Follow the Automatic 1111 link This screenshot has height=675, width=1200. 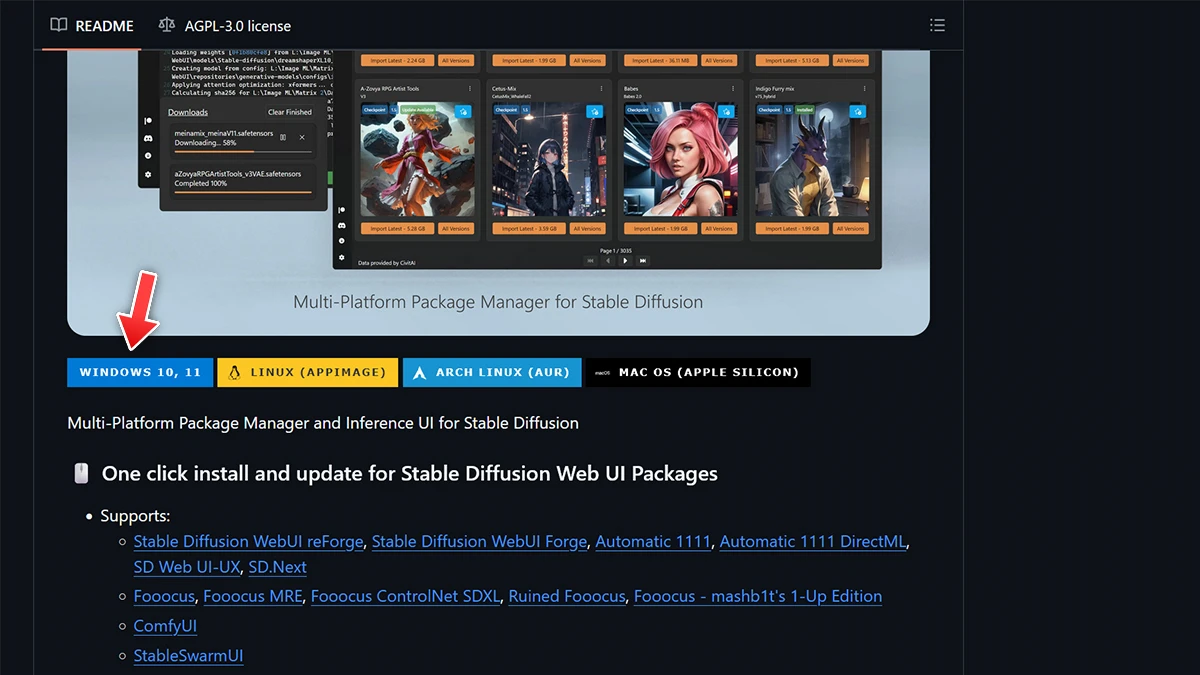pyautogui.click(x=653, y=541)
